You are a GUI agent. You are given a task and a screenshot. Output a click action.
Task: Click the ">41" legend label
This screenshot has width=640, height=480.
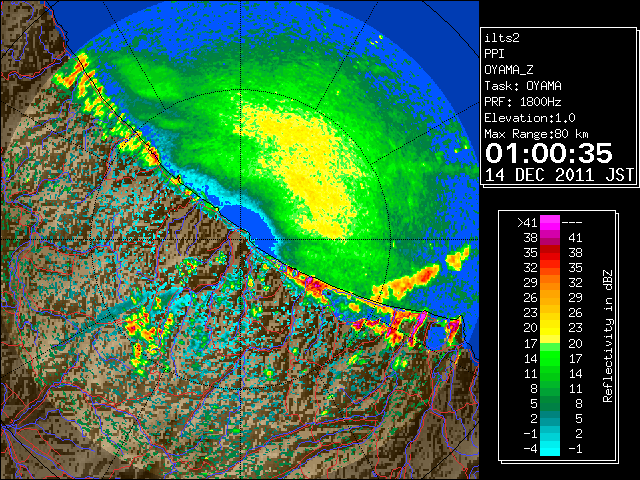click(x=527, y=223)
